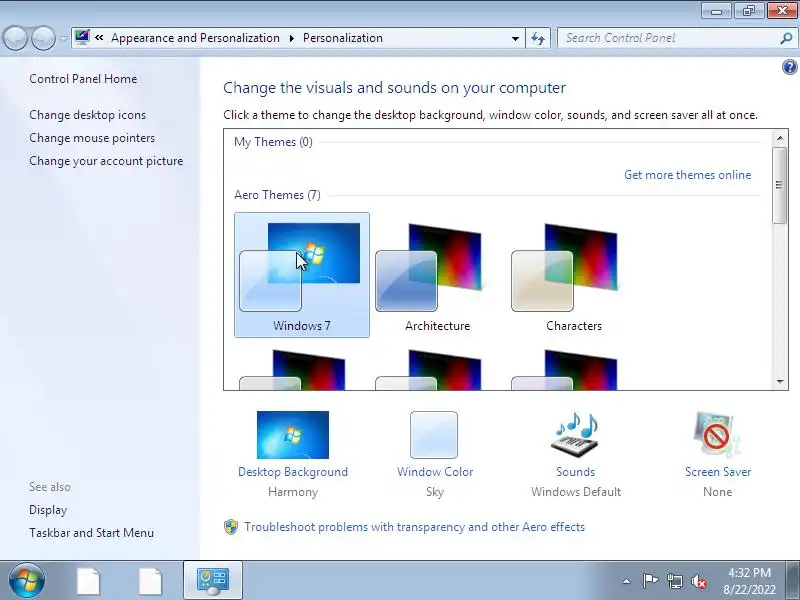Open Change your account picture

pos(106,161)
